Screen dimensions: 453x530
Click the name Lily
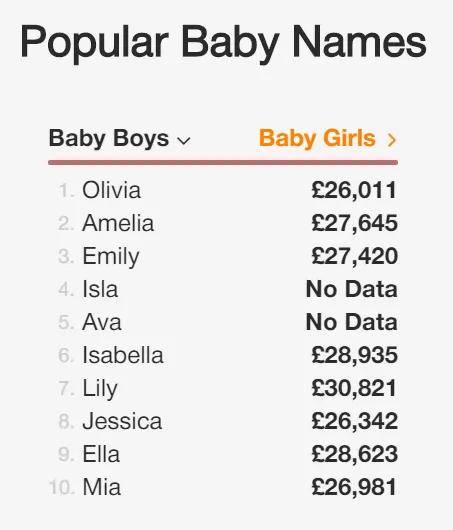pyautogui.click(x=100, y=389)
